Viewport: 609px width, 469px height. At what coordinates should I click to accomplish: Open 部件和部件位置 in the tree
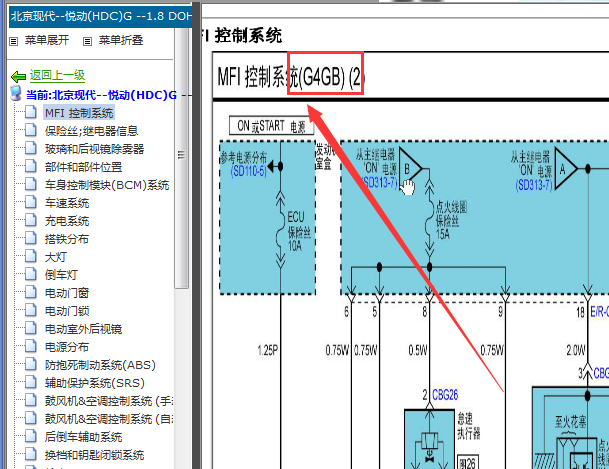point(83,167)
